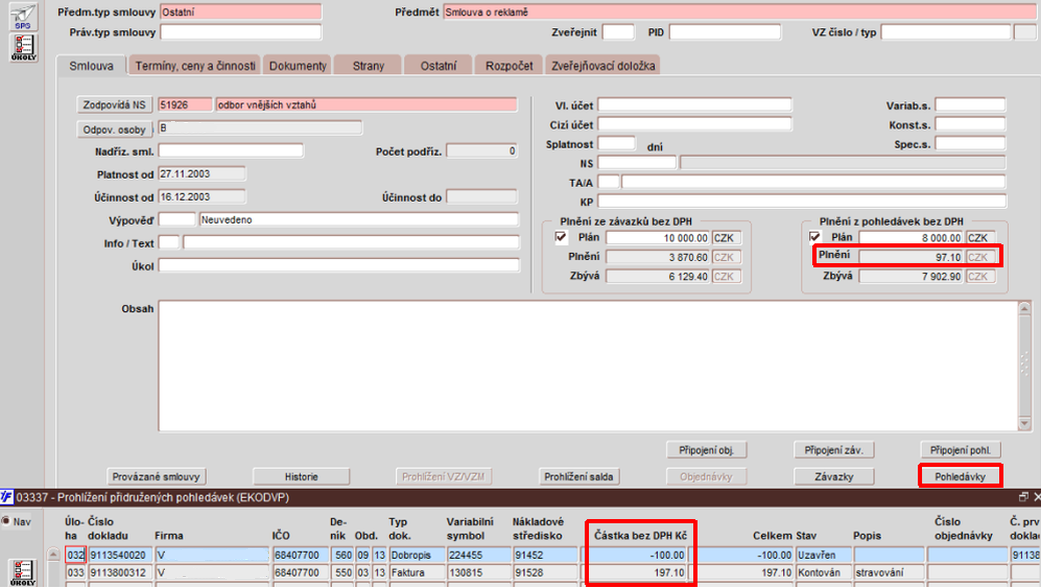Restore the Prohlížení pohledávek sub-window
The image size is (1041, 588).
(1023, 497)
